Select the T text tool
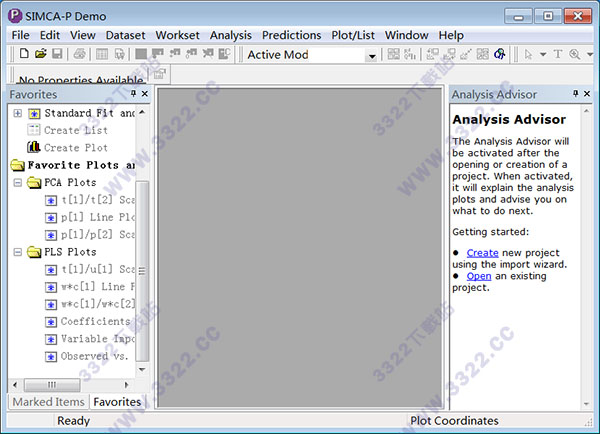The image size is (600, 434). tap(558, 54)
